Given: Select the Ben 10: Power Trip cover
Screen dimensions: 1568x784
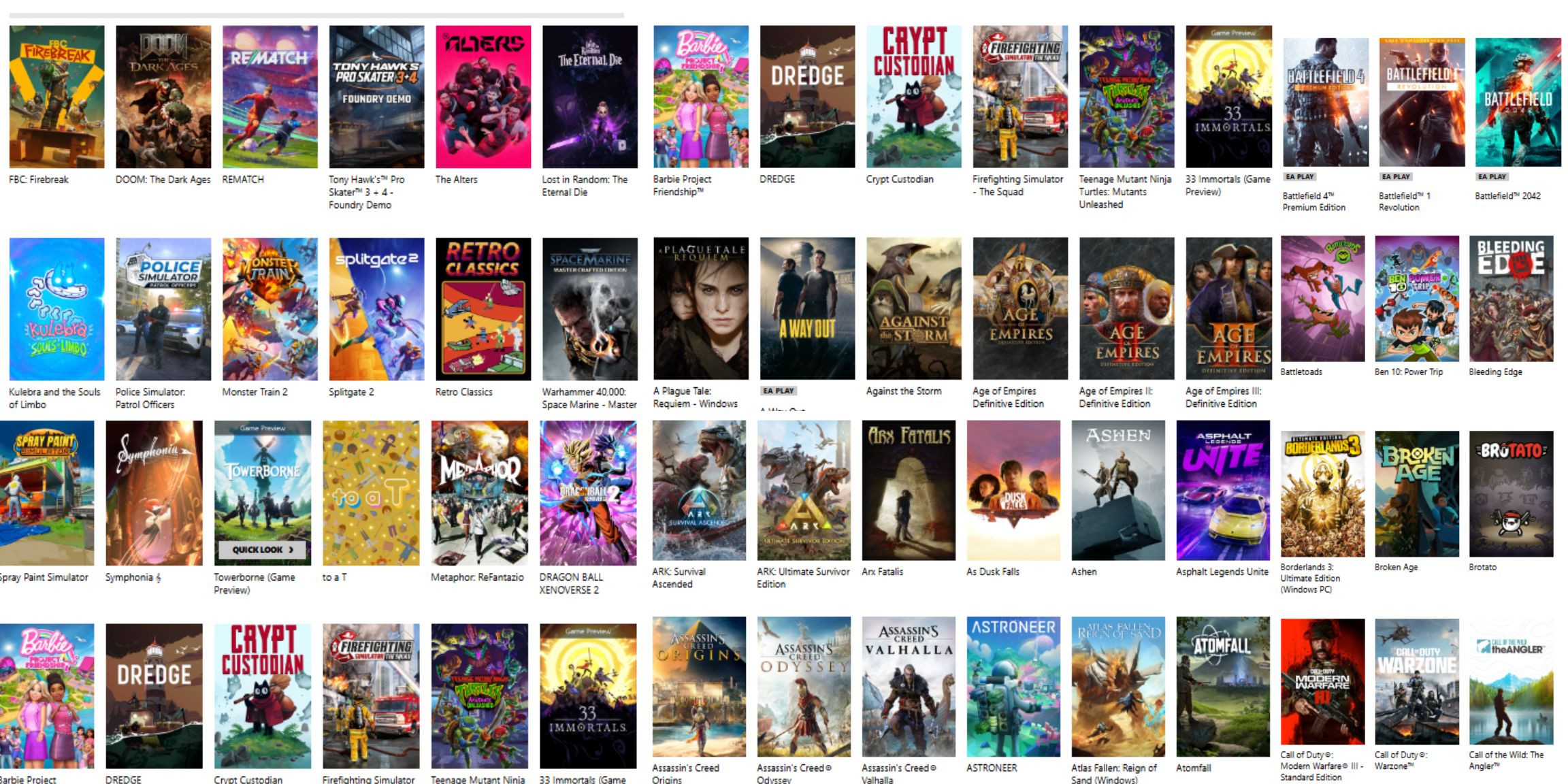Looking at the screenshot, I should point(1417,299).
